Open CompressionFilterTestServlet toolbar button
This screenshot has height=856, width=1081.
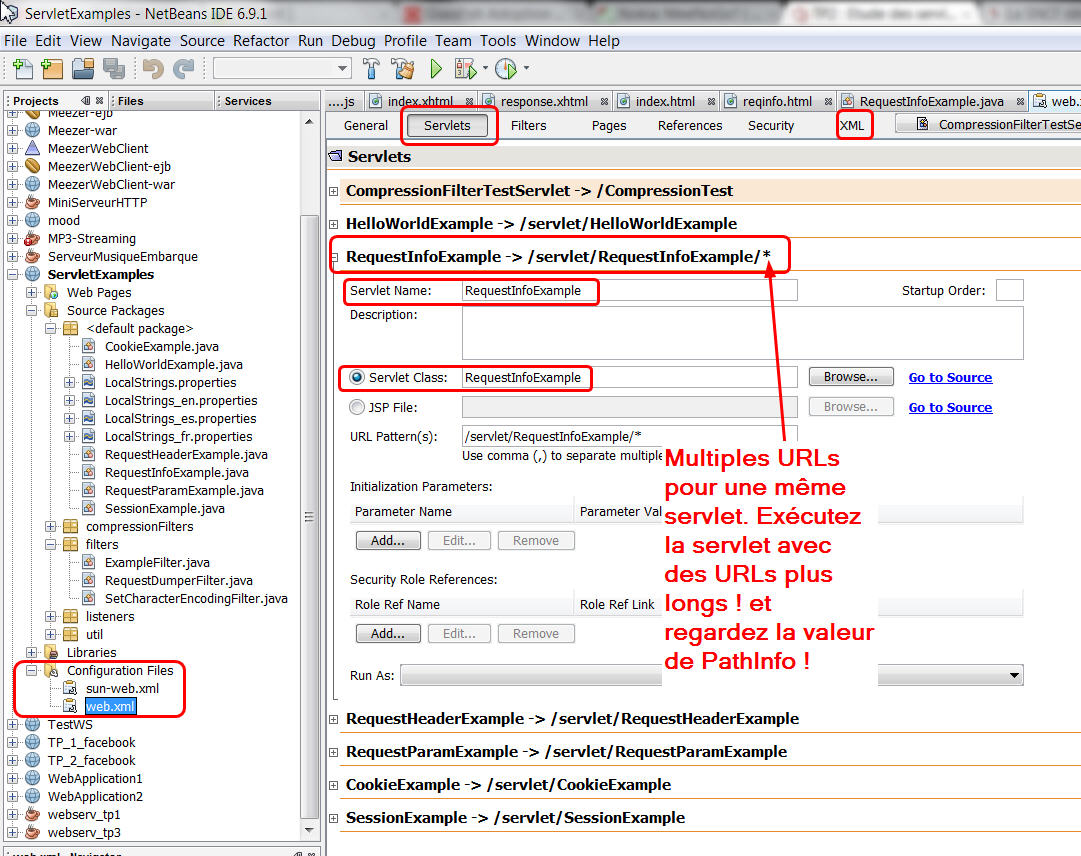coord(990,124)
